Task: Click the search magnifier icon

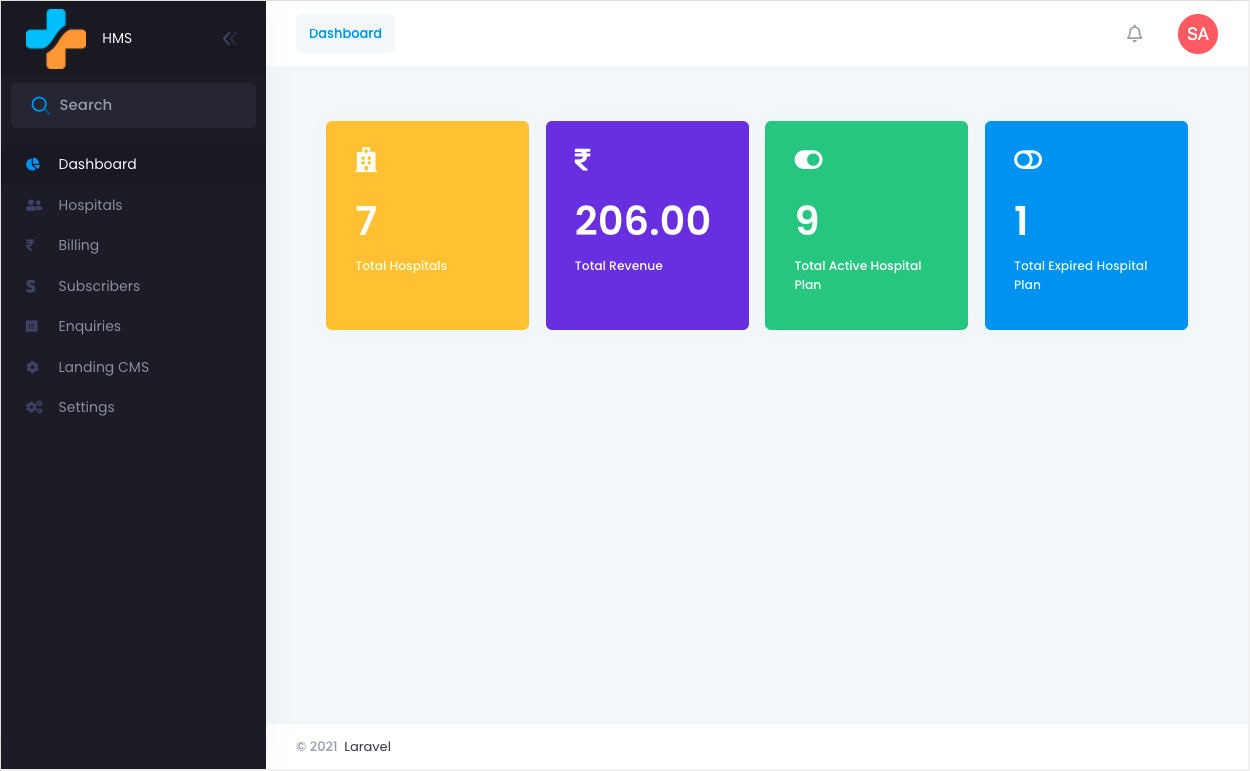Action: point(40,104)
